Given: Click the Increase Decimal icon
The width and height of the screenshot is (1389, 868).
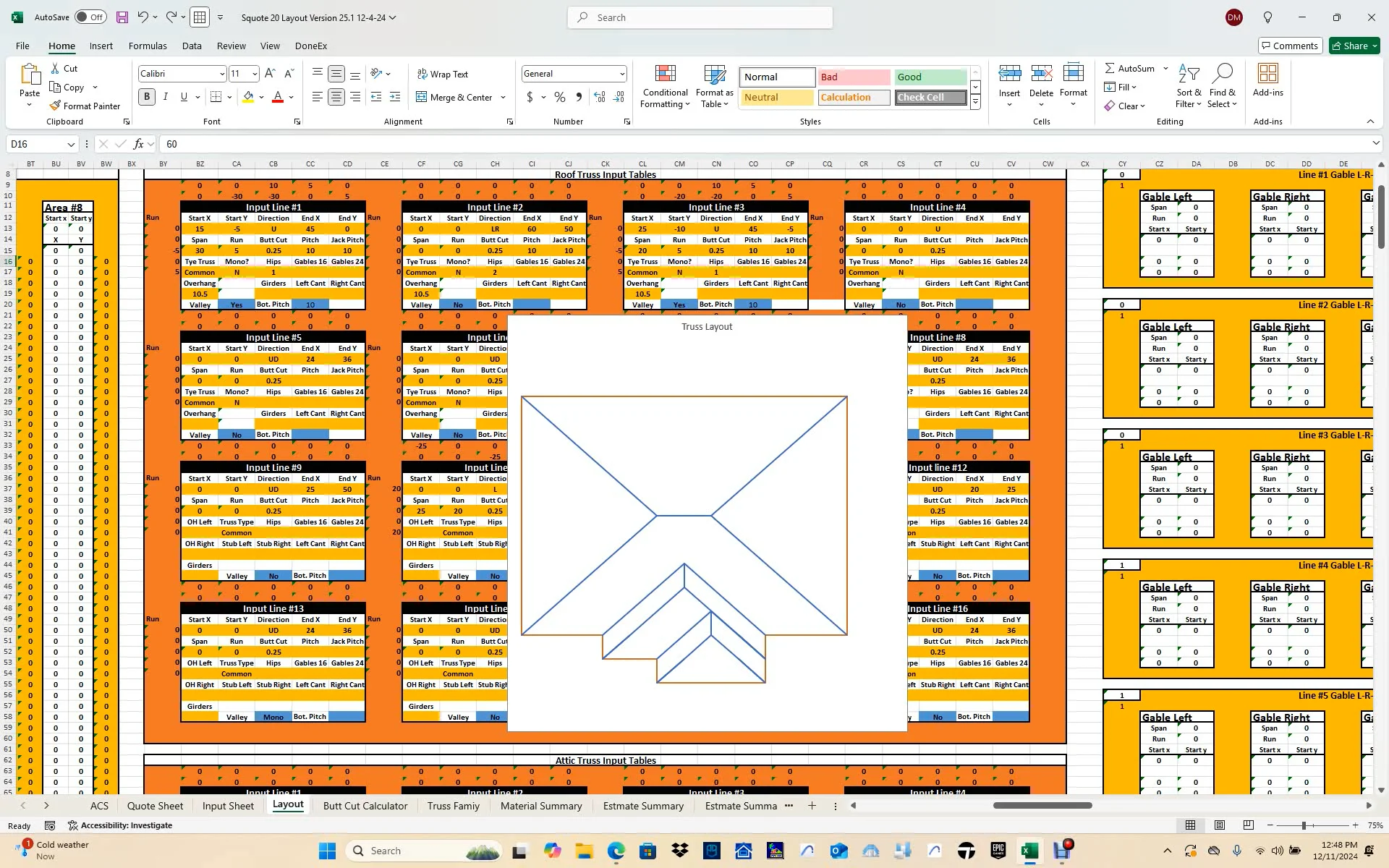Looking at the screenshot, I should point(599,97).
